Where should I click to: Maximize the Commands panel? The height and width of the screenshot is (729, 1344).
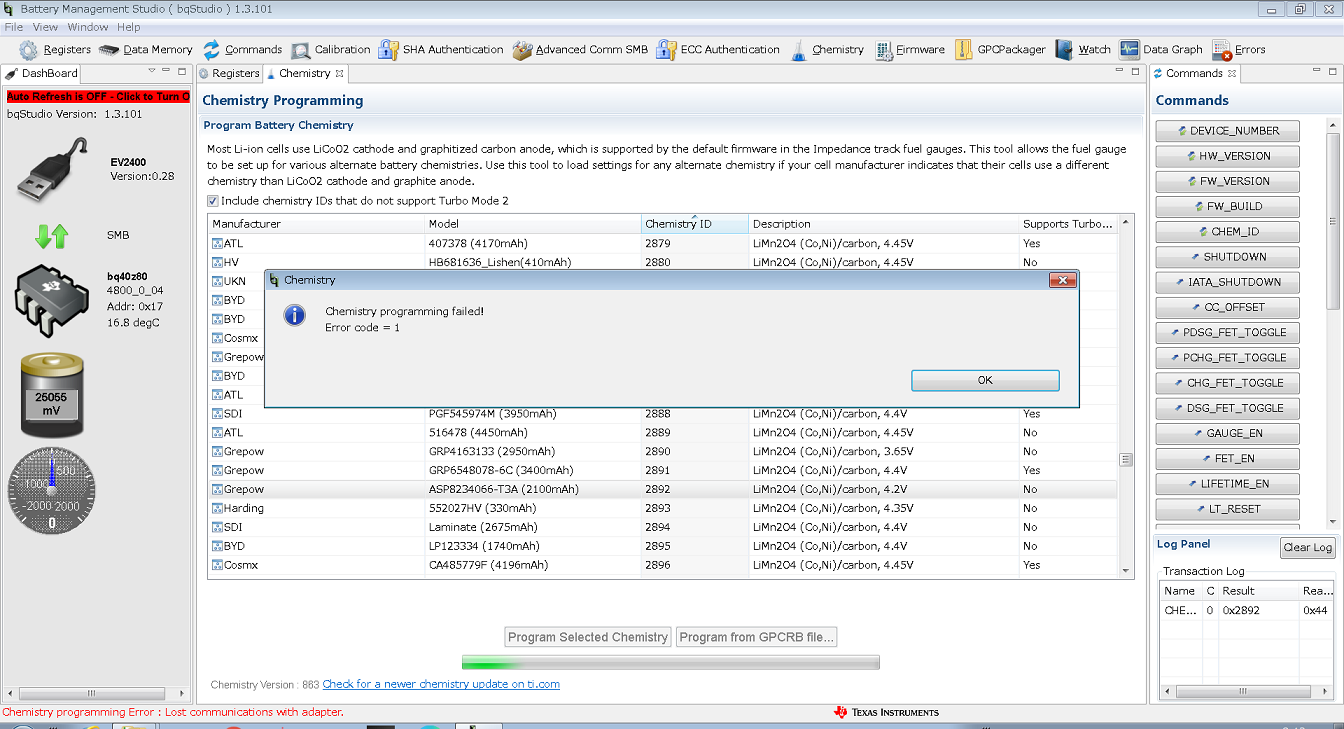(1332, 72)
